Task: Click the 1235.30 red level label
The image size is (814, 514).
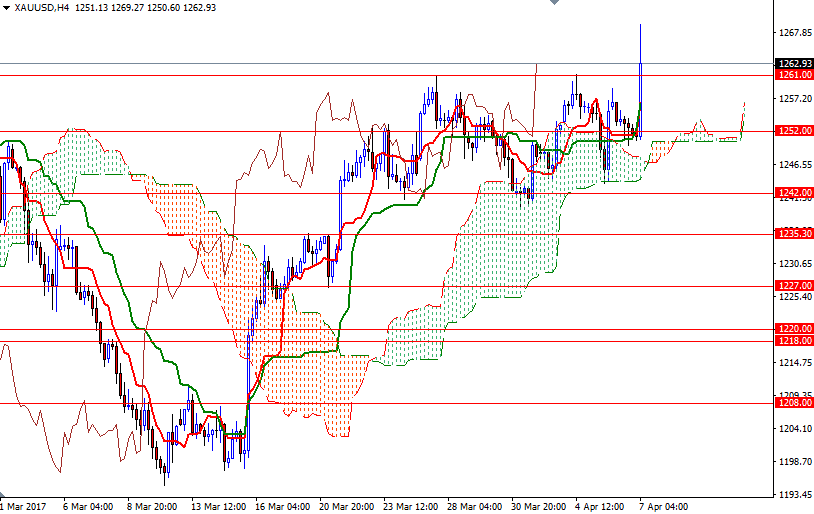Action: click(794, 233)
